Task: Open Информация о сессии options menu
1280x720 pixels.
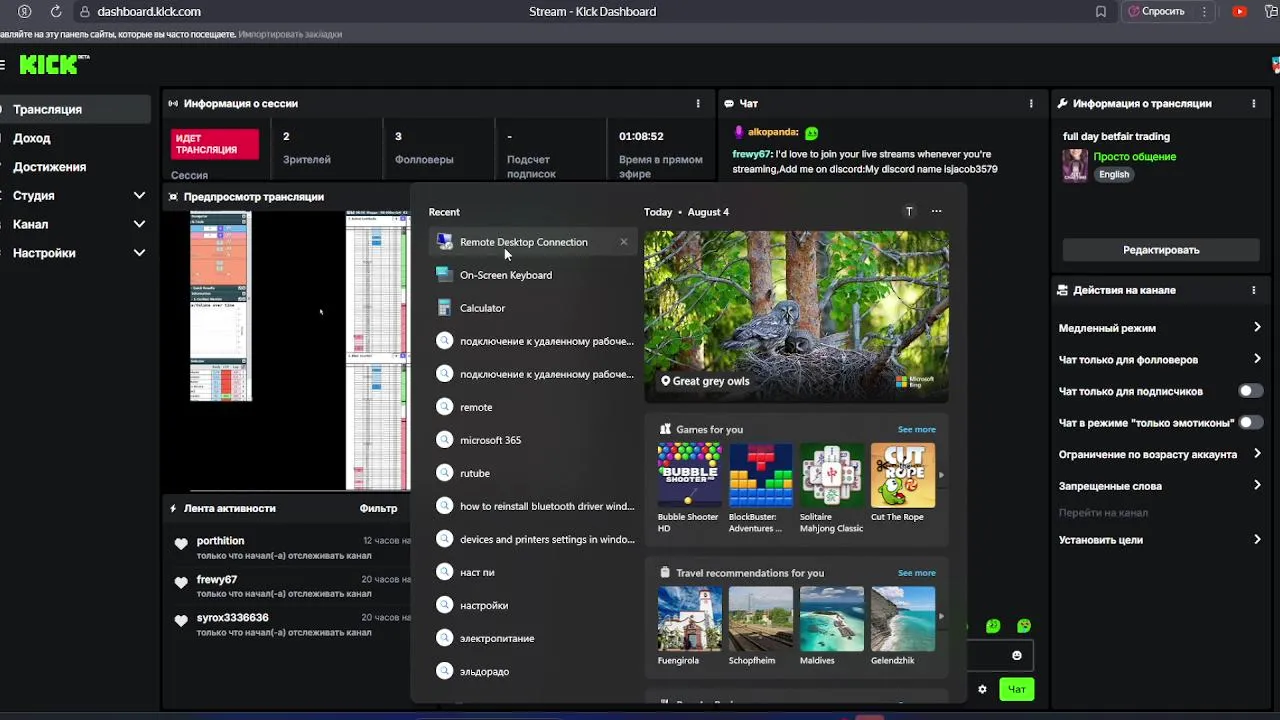Action: click(x=698, y=103)
